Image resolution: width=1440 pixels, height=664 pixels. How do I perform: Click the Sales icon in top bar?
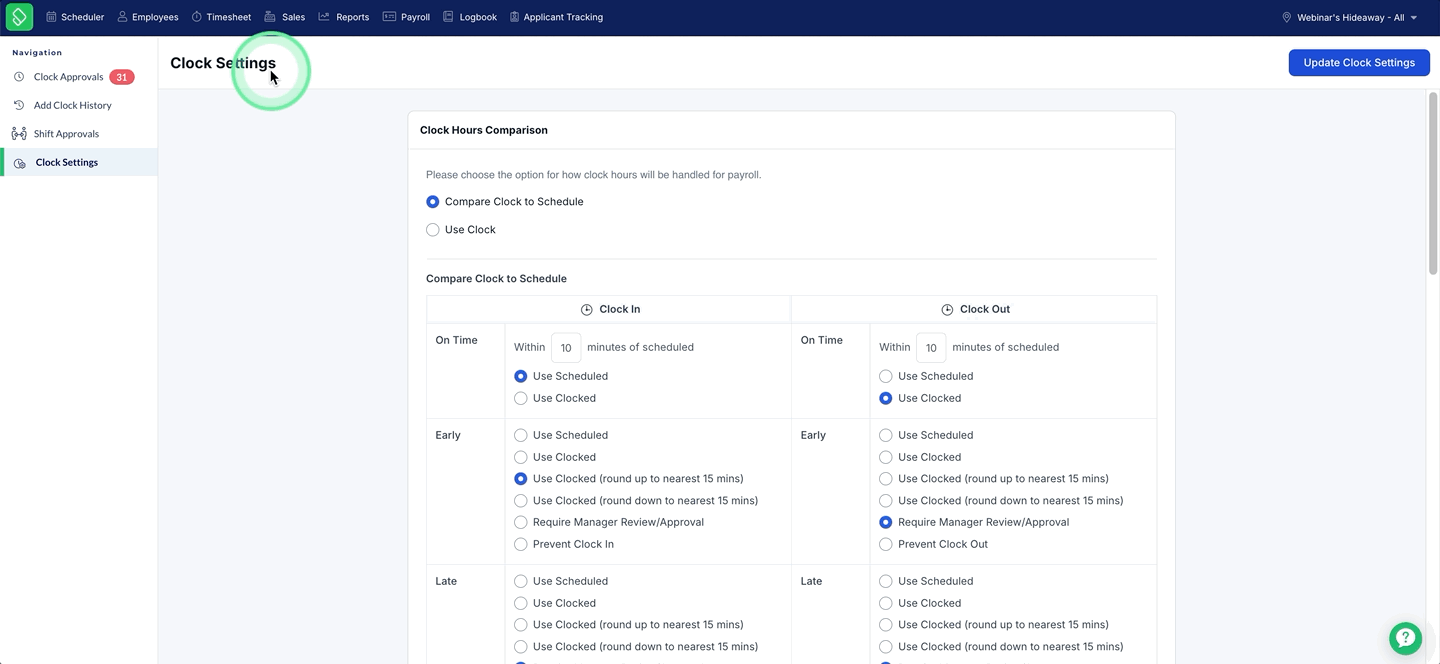(x=270, y=17)
